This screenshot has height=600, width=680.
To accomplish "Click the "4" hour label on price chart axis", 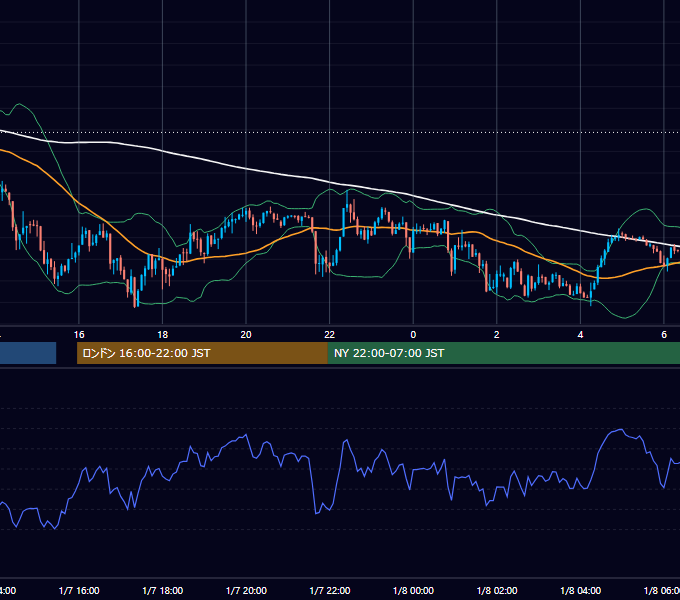I will point(580,335).
